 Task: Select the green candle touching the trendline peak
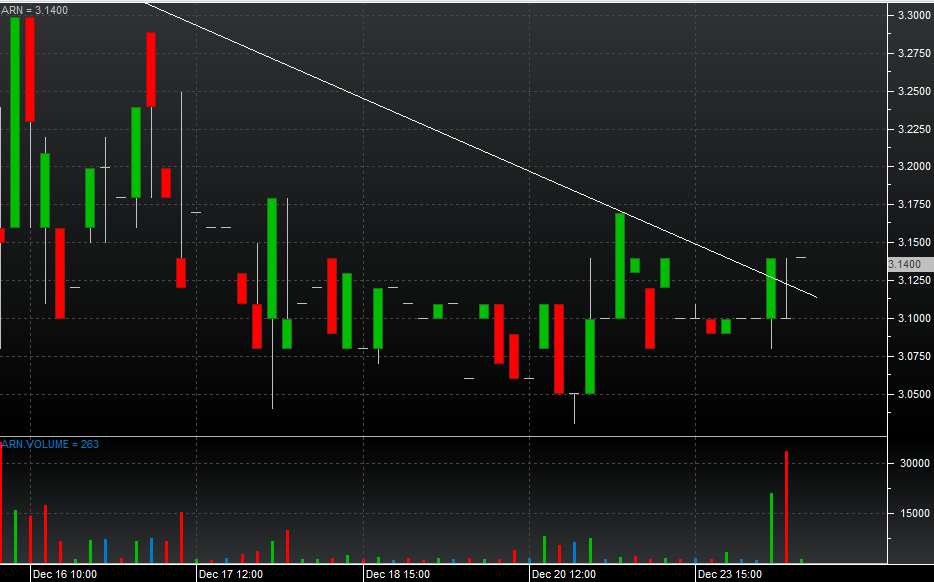620,265
